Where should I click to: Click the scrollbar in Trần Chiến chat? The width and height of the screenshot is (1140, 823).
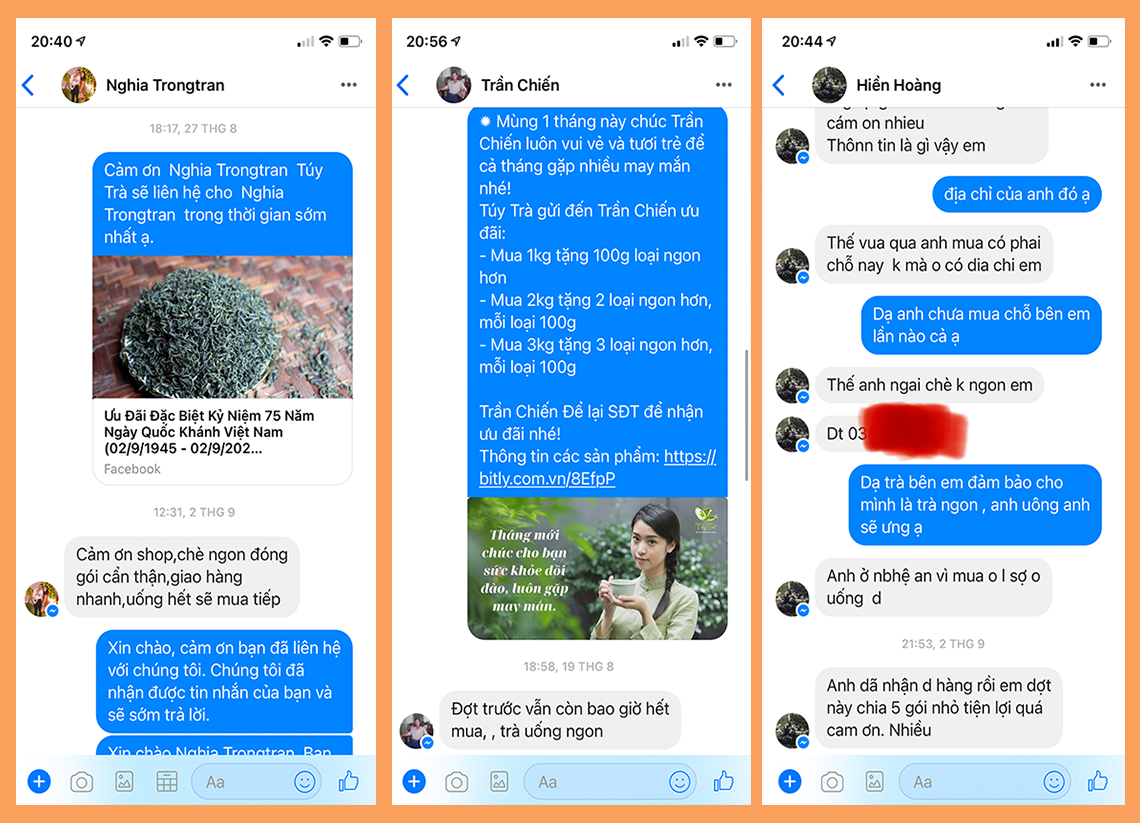[747, 415]
